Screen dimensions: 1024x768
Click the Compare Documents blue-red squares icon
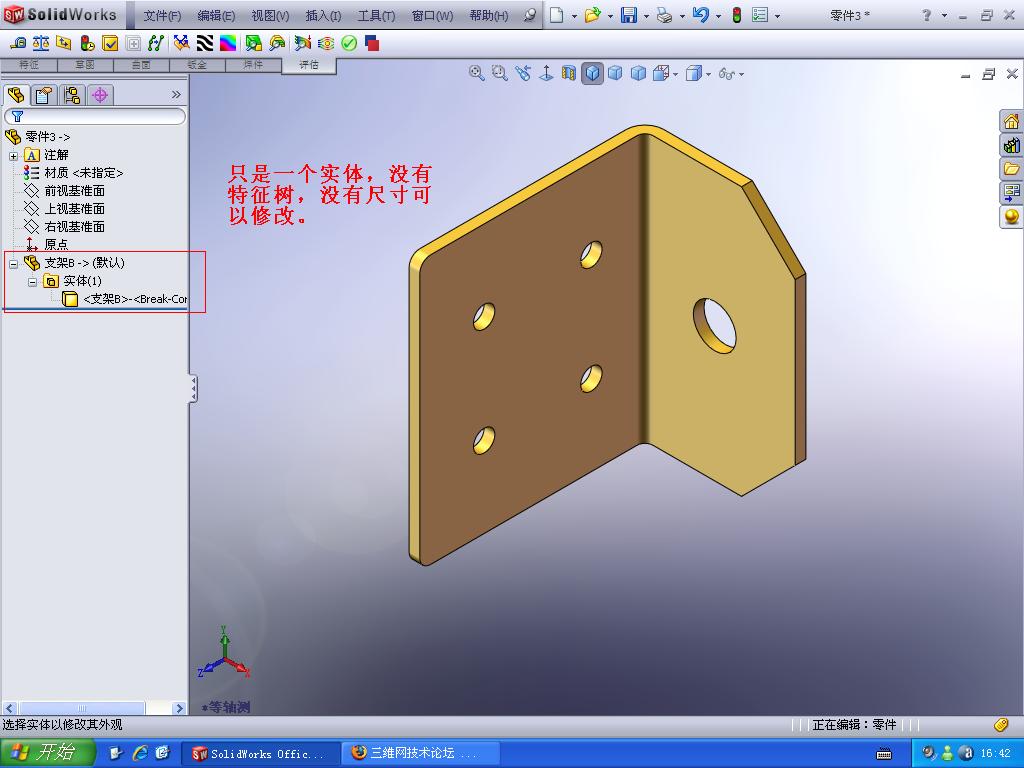pos(372,43)
